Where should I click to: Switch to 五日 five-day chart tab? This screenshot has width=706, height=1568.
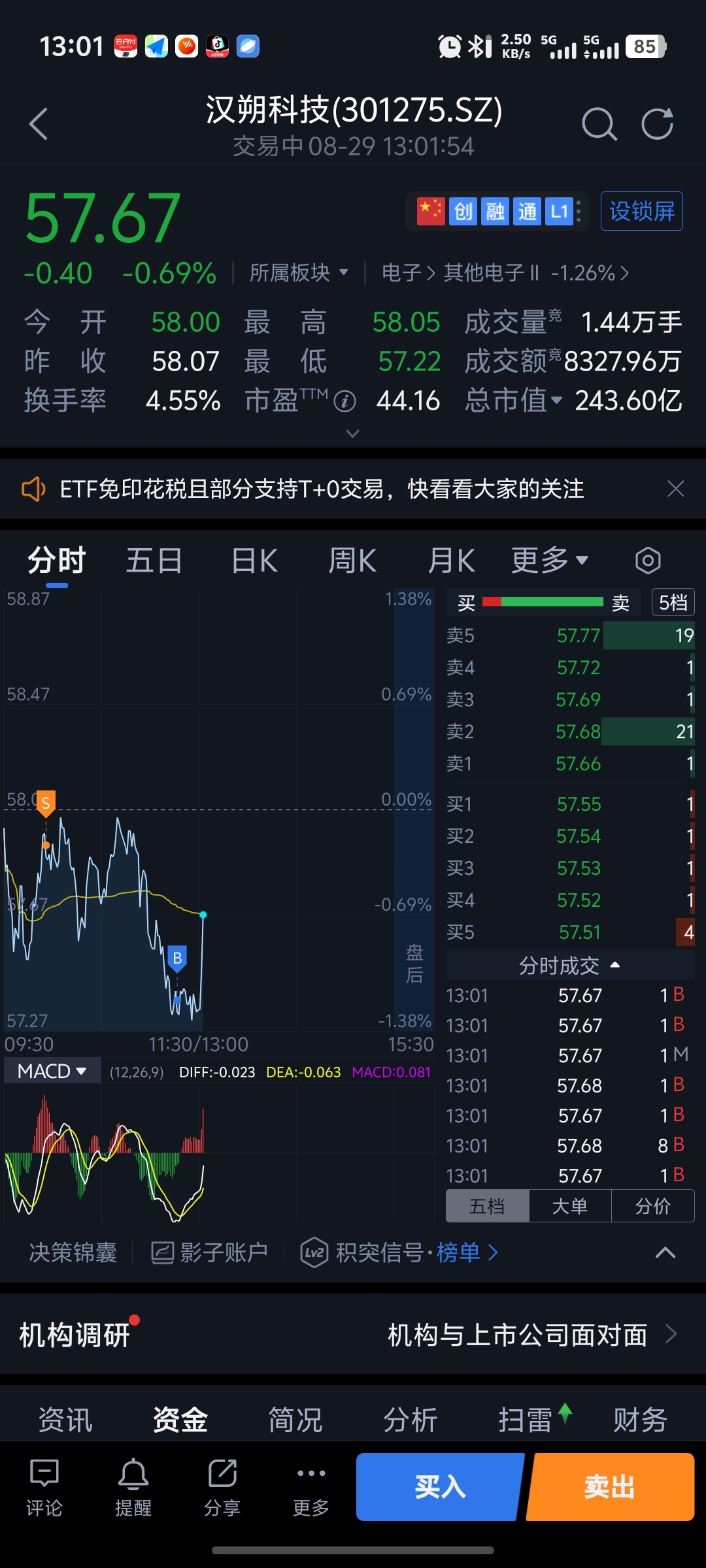pos(154,561)
